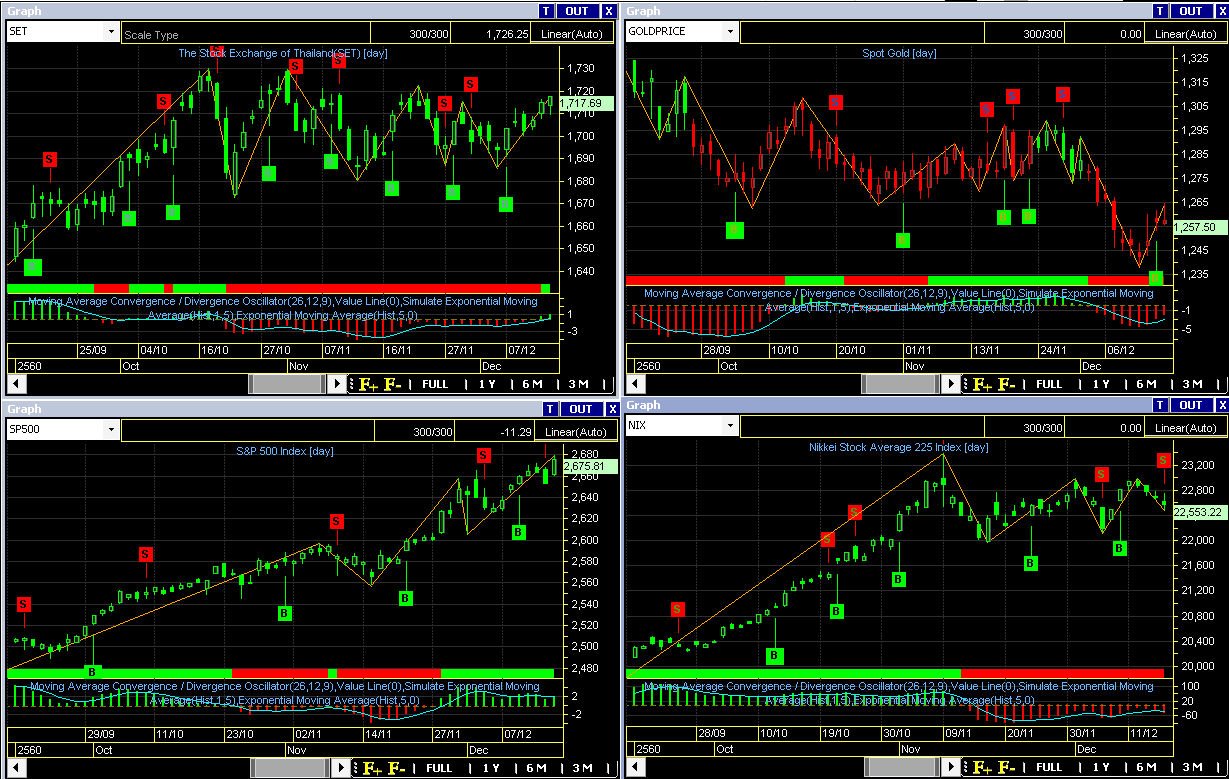
Task: Click the scroll-right arrow on the SP500 graph
Action: pos(342,769)
